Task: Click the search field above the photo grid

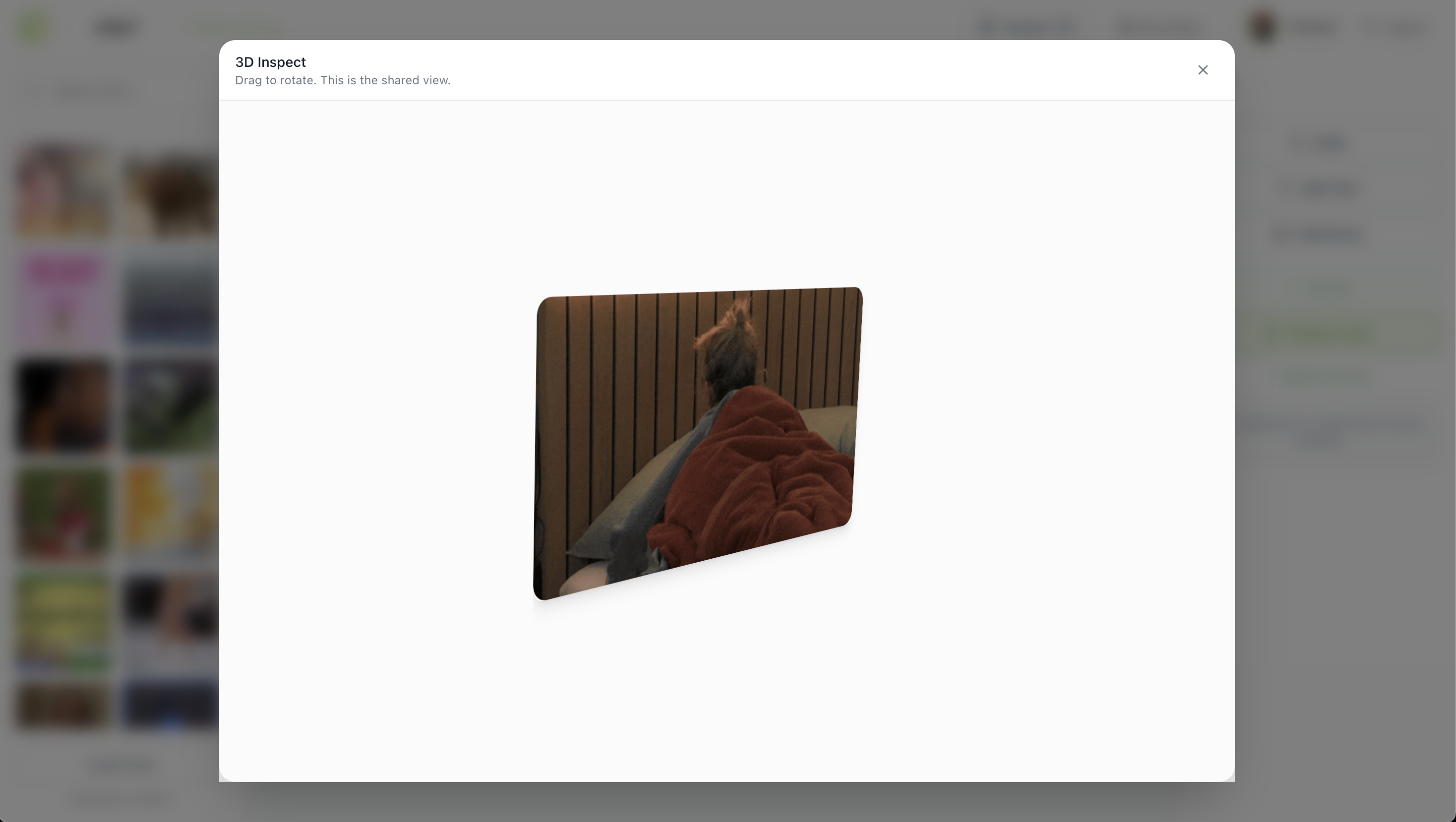Action: (x=90, y=89)
